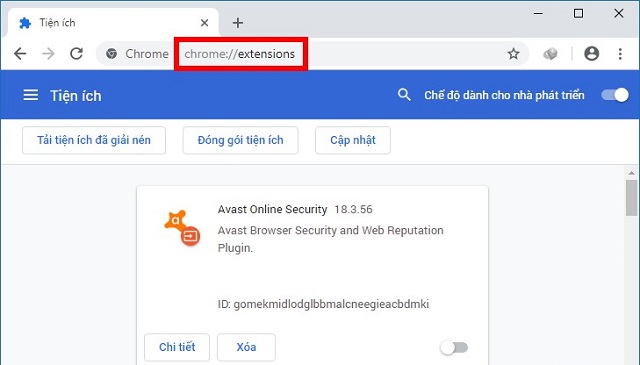Reload the extensions page

(76, 53)
